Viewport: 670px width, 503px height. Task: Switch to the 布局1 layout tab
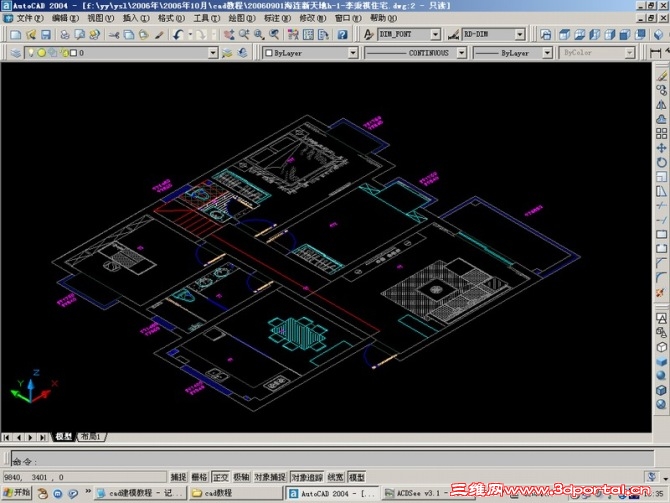pos(91,437)
